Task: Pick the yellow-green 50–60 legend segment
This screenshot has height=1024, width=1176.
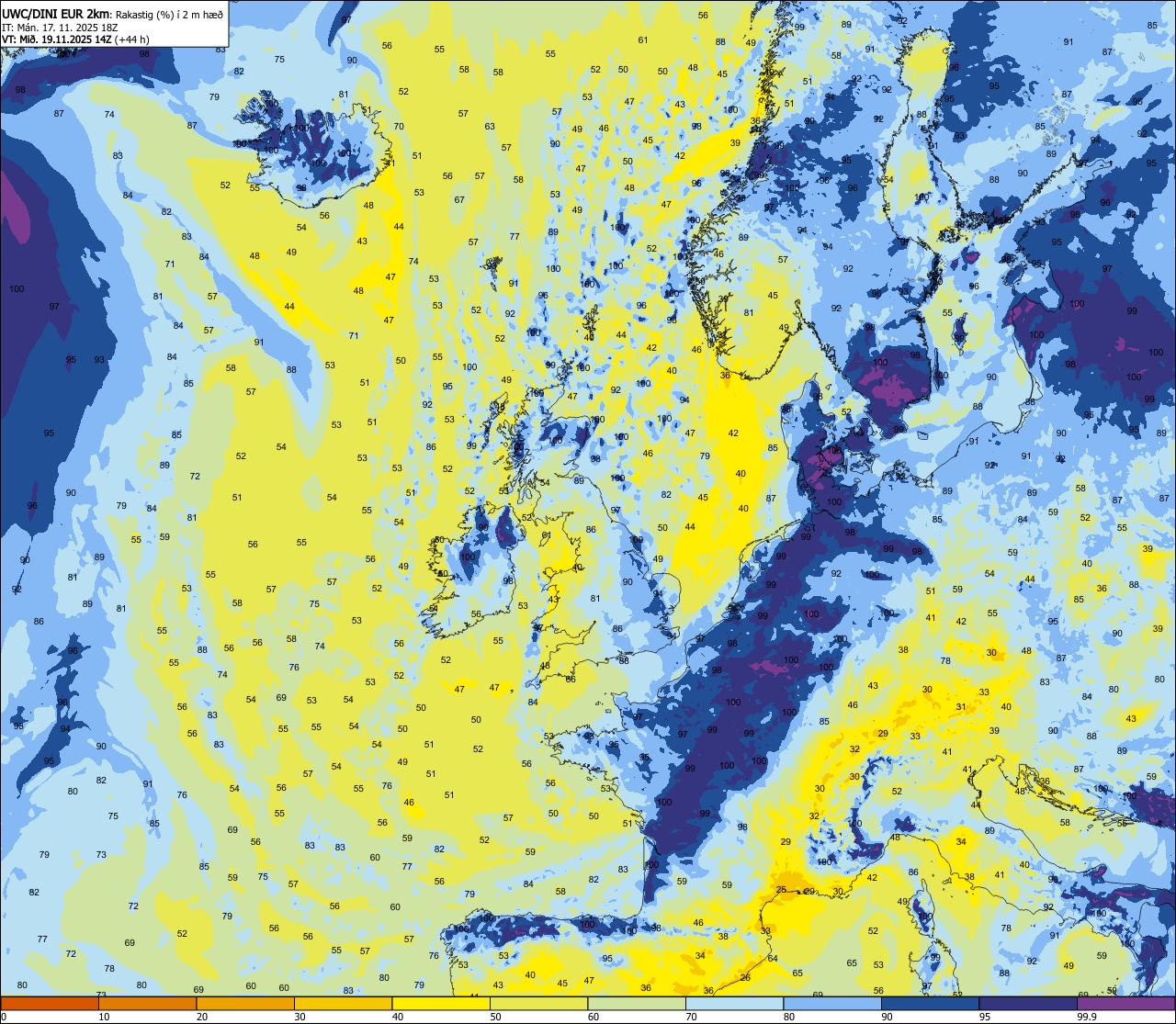Action: coord(538,1003)
